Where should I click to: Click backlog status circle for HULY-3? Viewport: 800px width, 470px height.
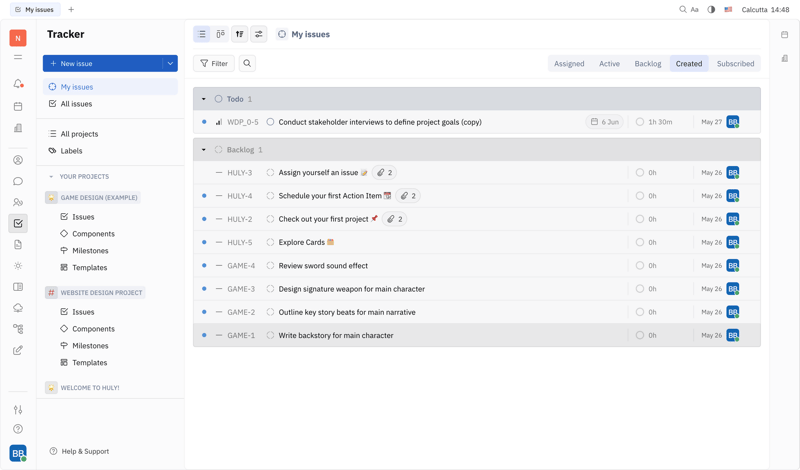[270, 172]
